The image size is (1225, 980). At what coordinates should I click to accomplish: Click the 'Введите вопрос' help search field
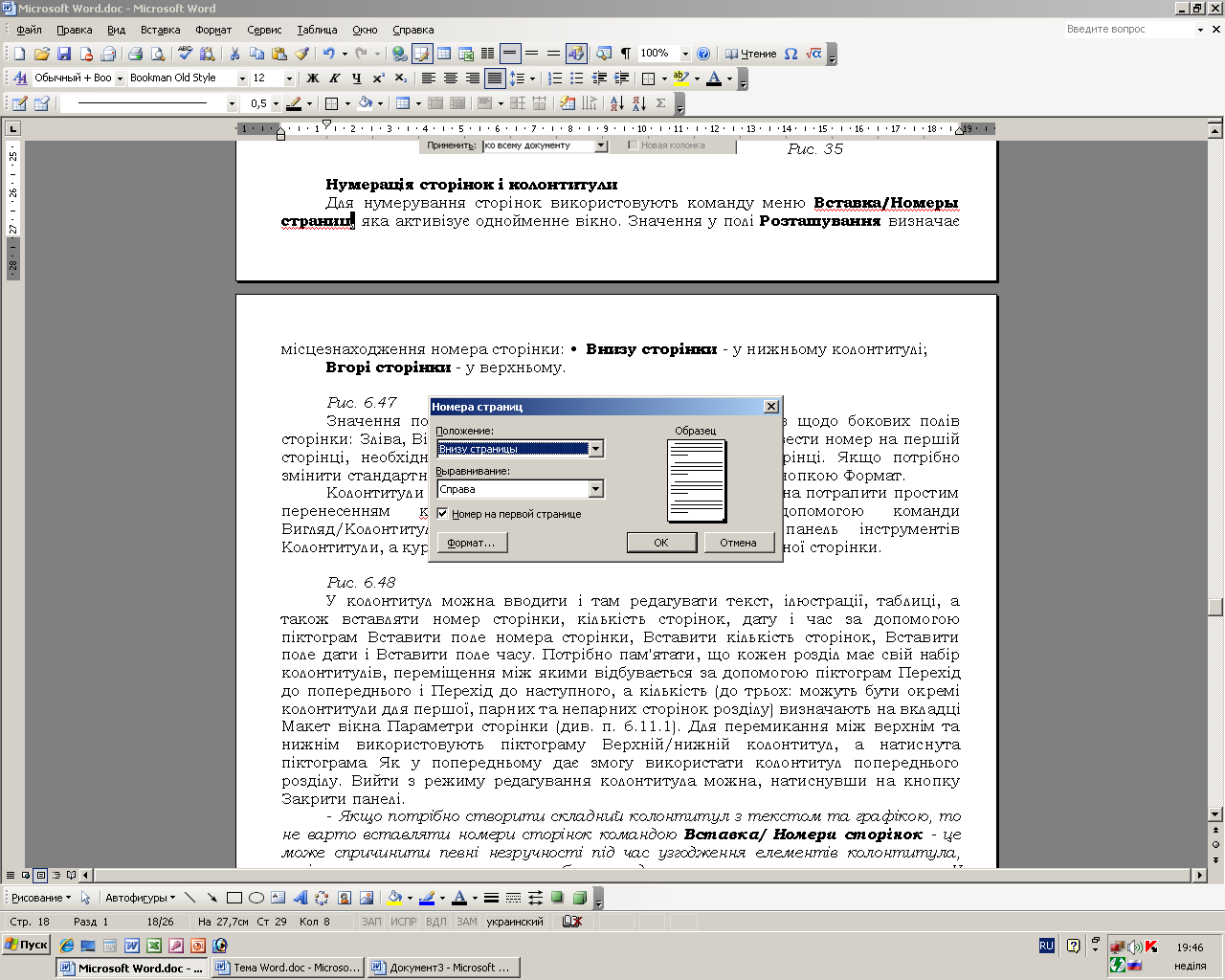click(x=1129, y=30)
